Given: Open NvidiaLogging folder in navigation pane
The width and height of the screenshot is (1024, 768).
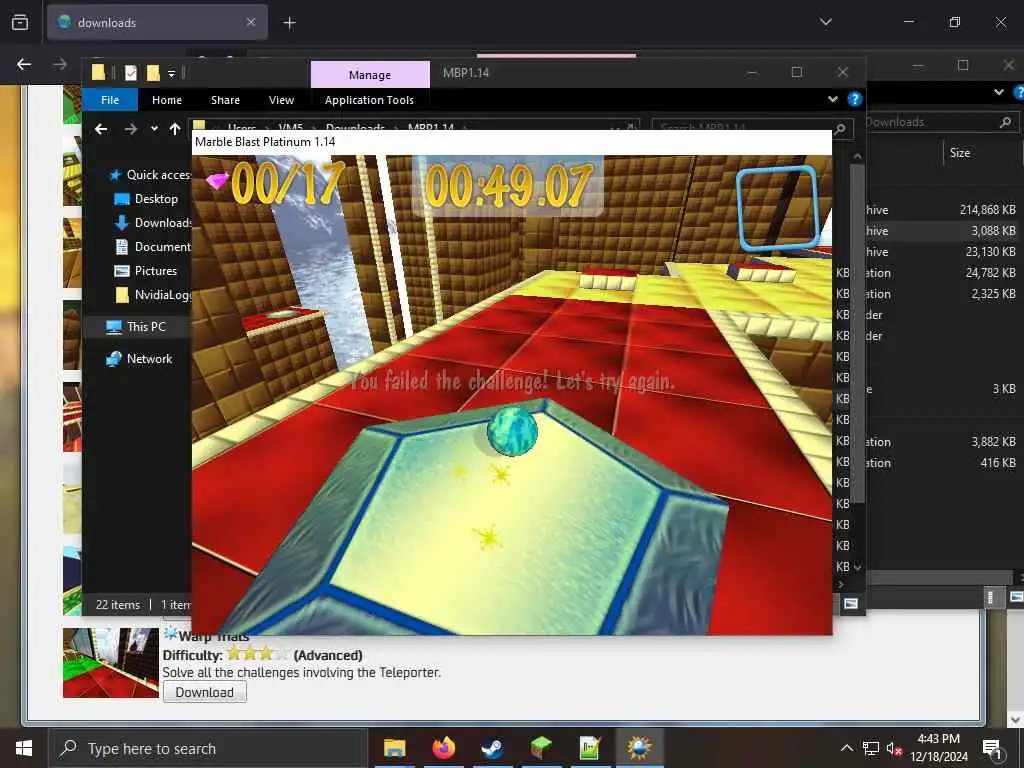Looking at the screenshot, I should click(x=152, y=295).
